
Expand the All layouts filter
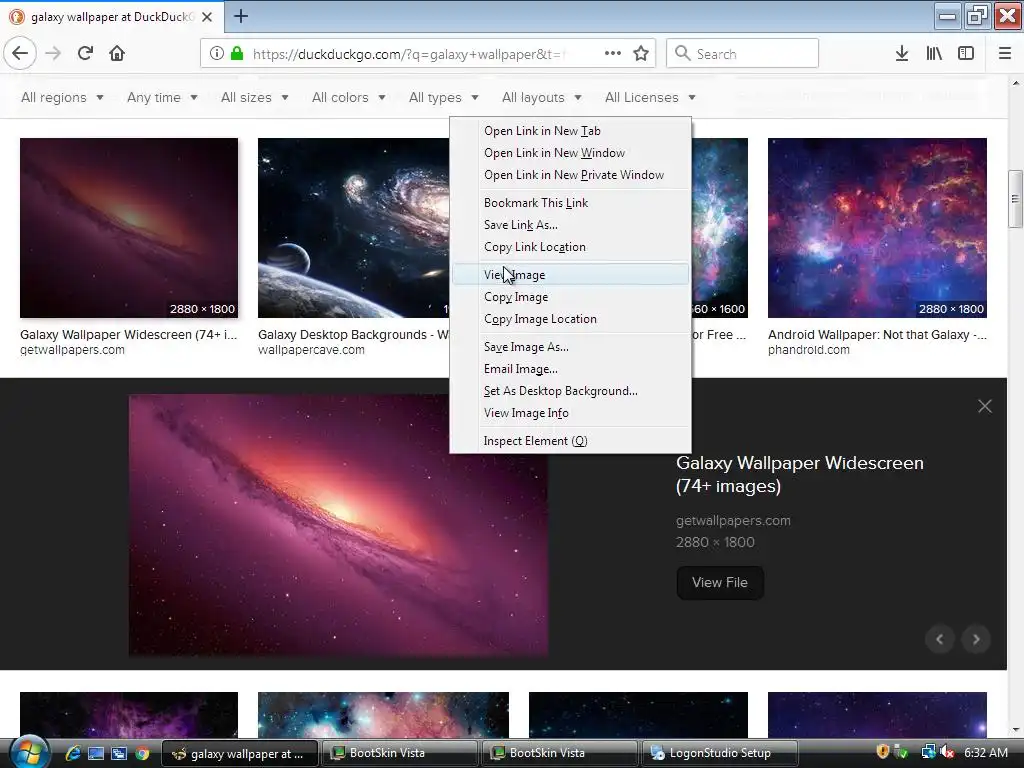pos(541,97)
